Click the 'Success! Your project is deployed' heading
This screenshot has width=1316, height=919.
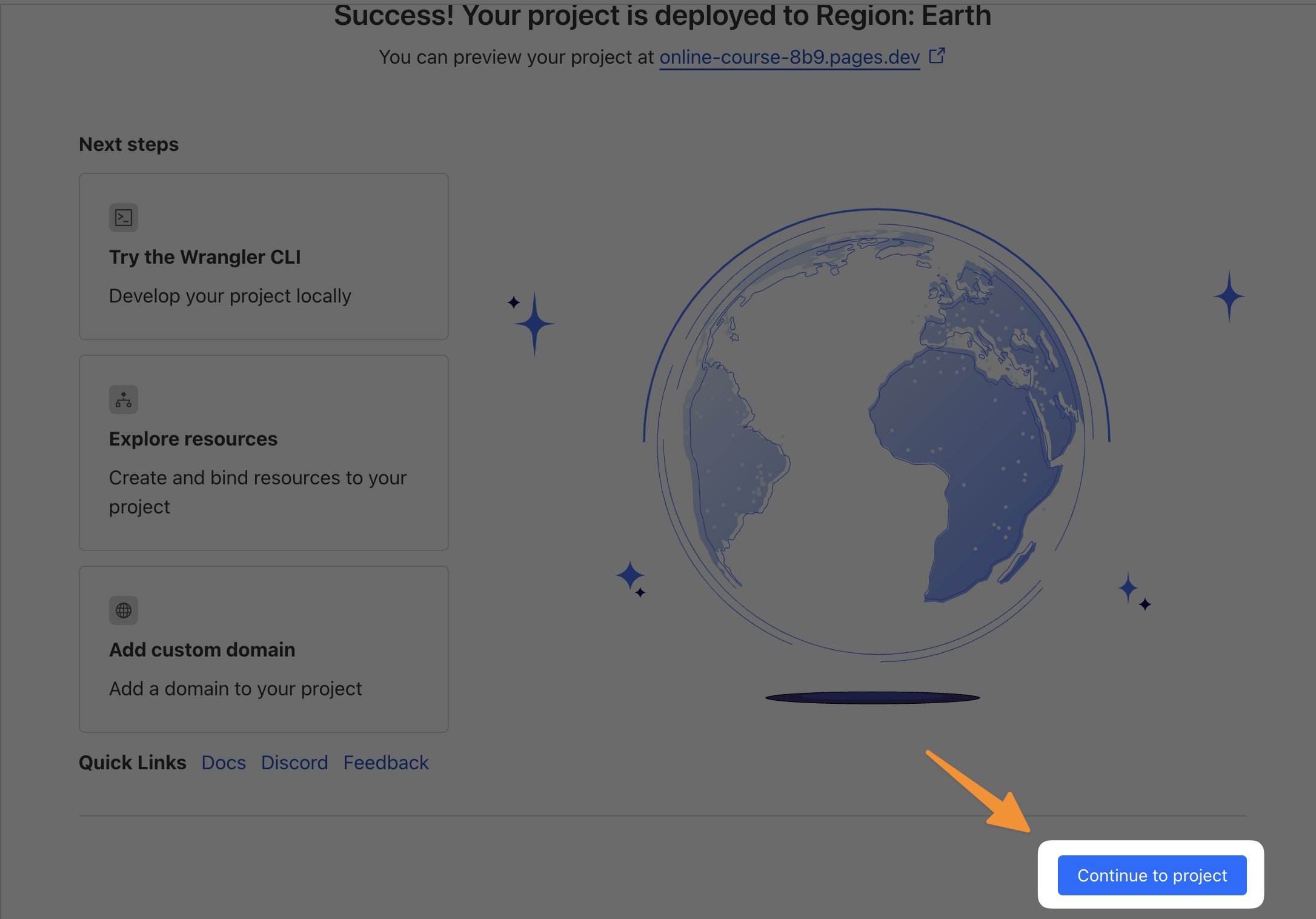pyautogui.click(x=662, y=16)
